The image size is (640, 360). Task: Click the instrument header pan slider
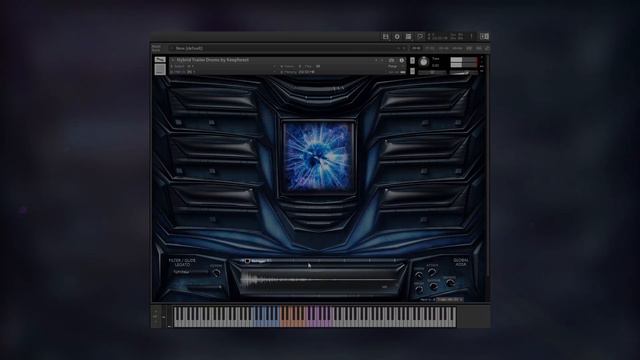click(432, 72)
